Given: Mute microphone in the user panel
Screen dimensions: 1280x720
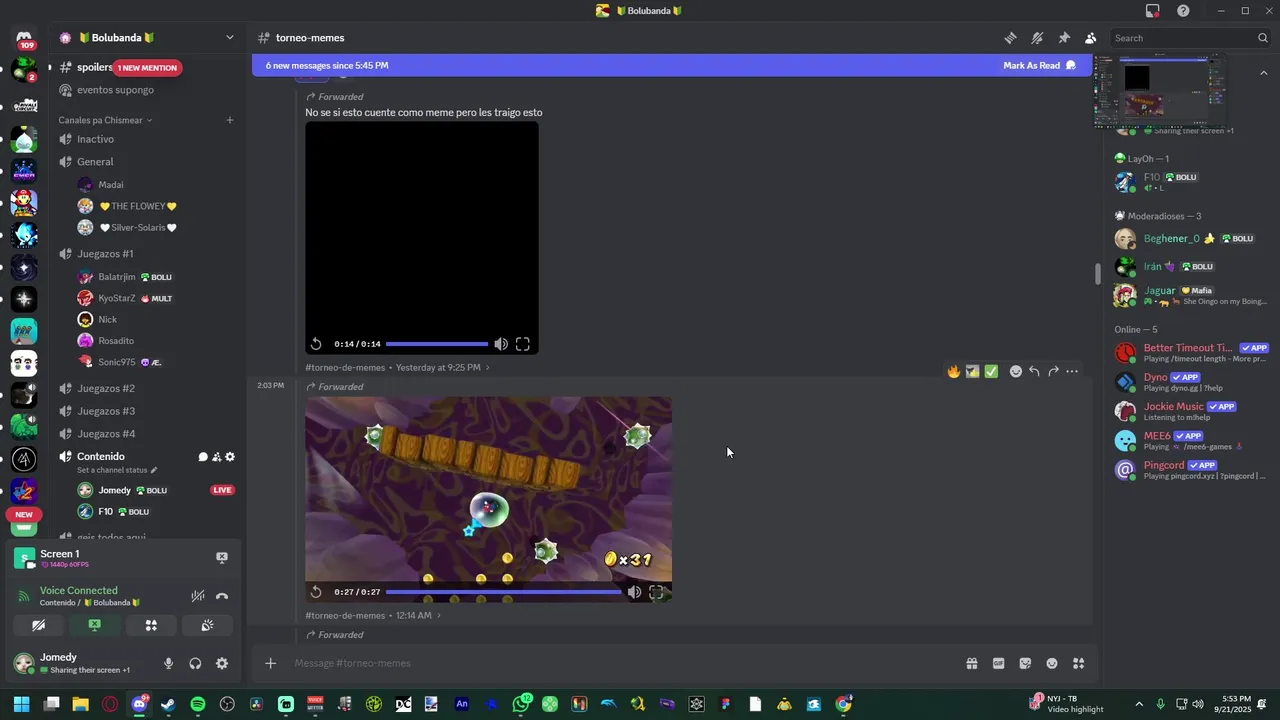Looking at the screenshot, I should click(x=168, y=663).
